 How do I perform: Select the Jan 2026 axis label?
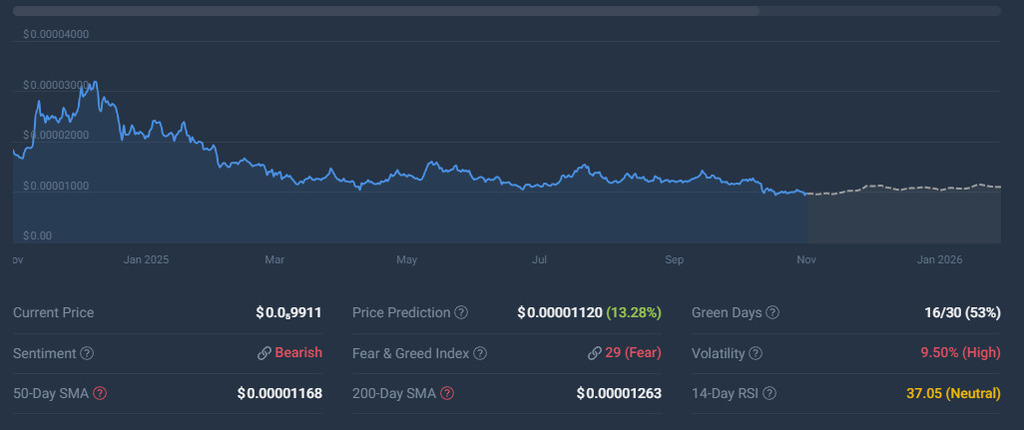[x=939, y=260]
